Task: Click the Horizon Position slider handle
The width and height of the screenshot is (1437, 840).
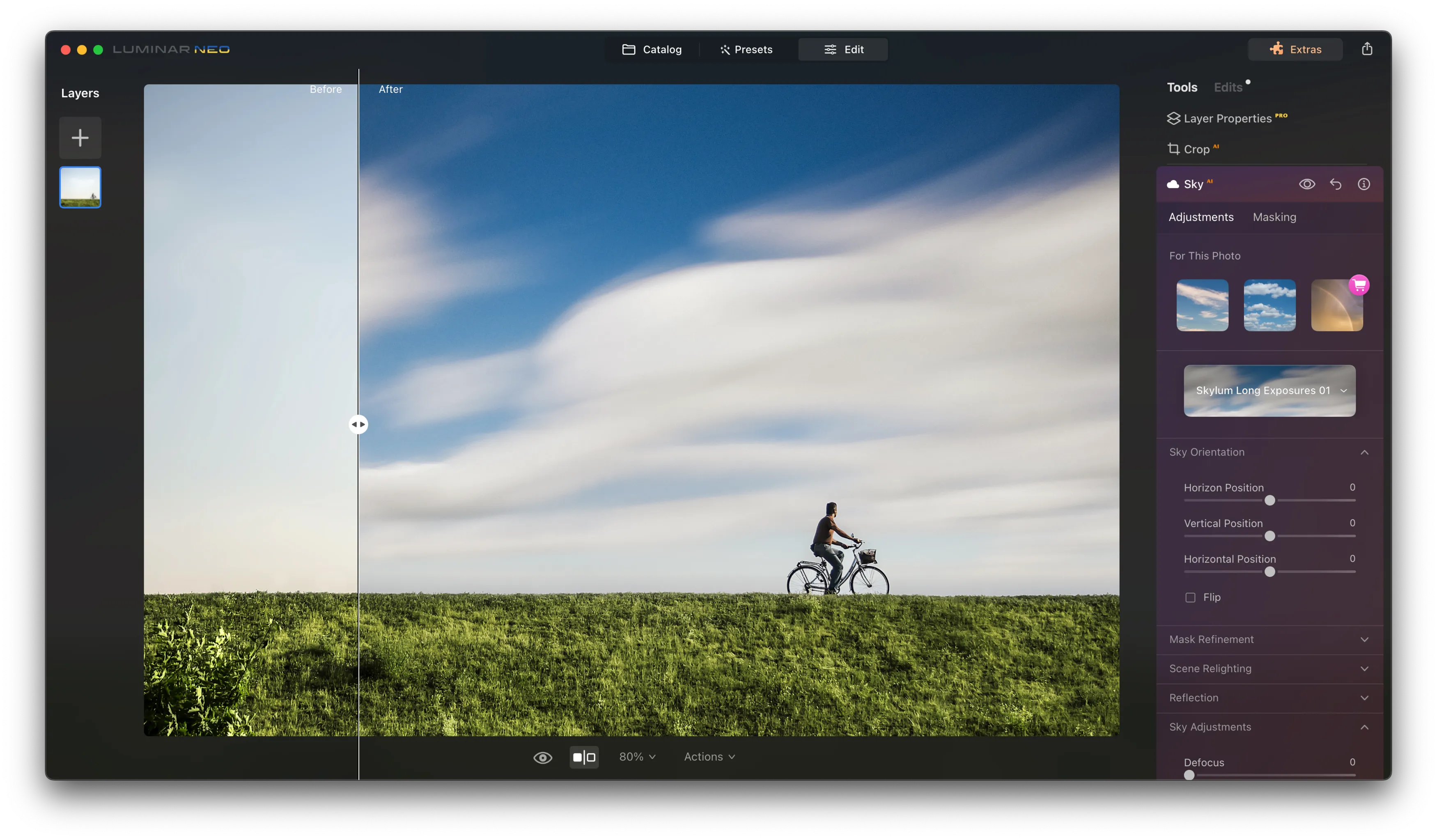Action: pos(1269,501)
